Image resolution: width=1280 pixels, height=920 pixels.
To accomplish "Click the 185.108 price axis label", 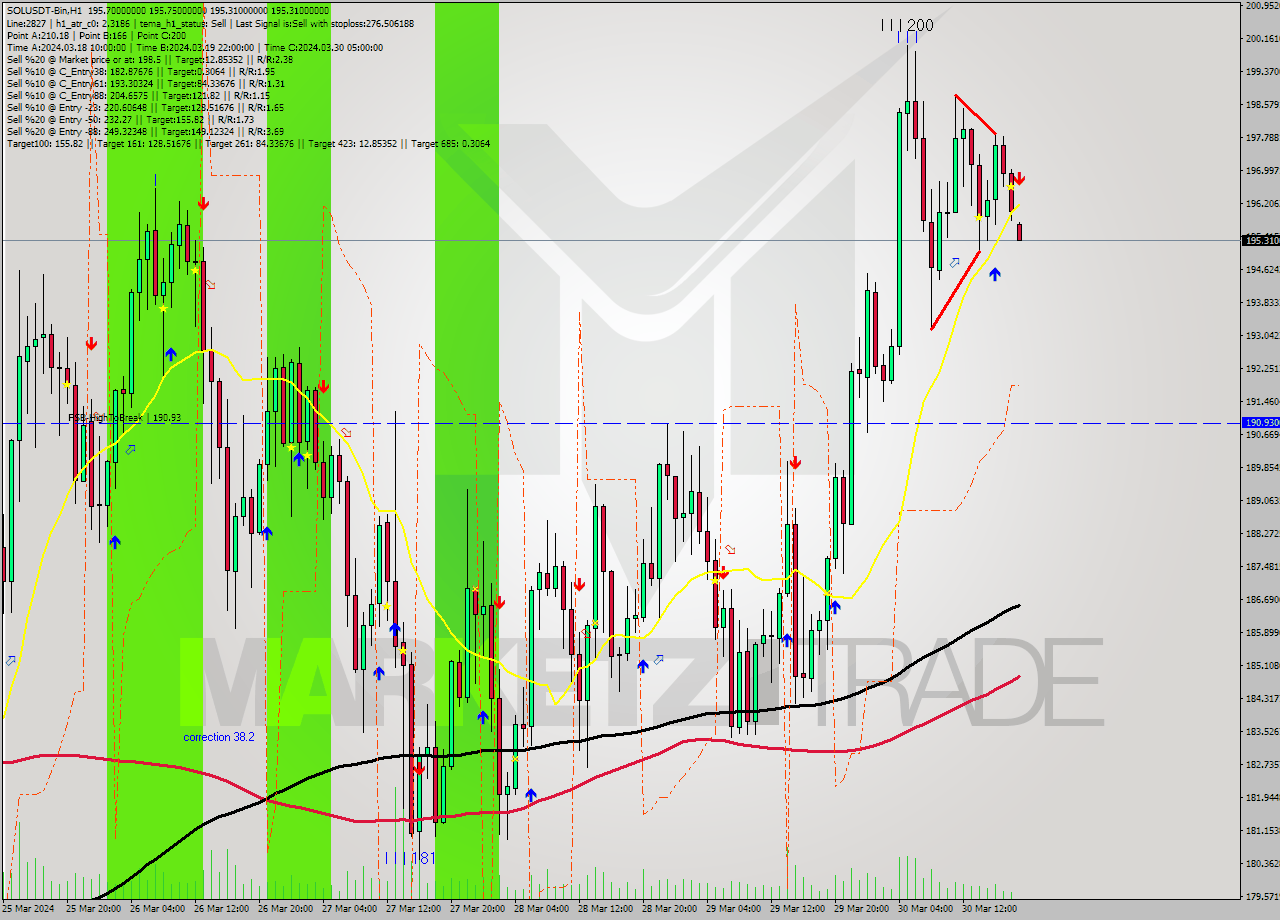I will [x=1261, y=665].
